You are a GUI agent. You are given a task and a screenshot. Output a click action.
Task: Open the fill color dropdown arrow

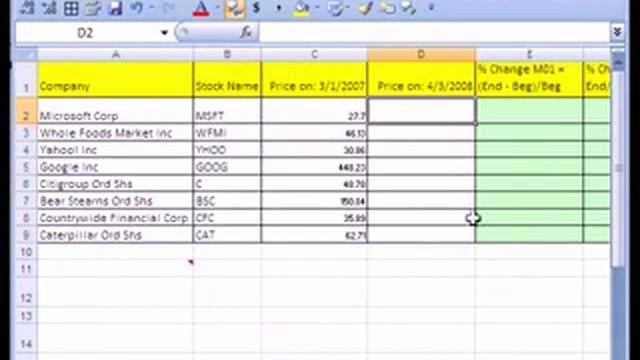[317, 8]
